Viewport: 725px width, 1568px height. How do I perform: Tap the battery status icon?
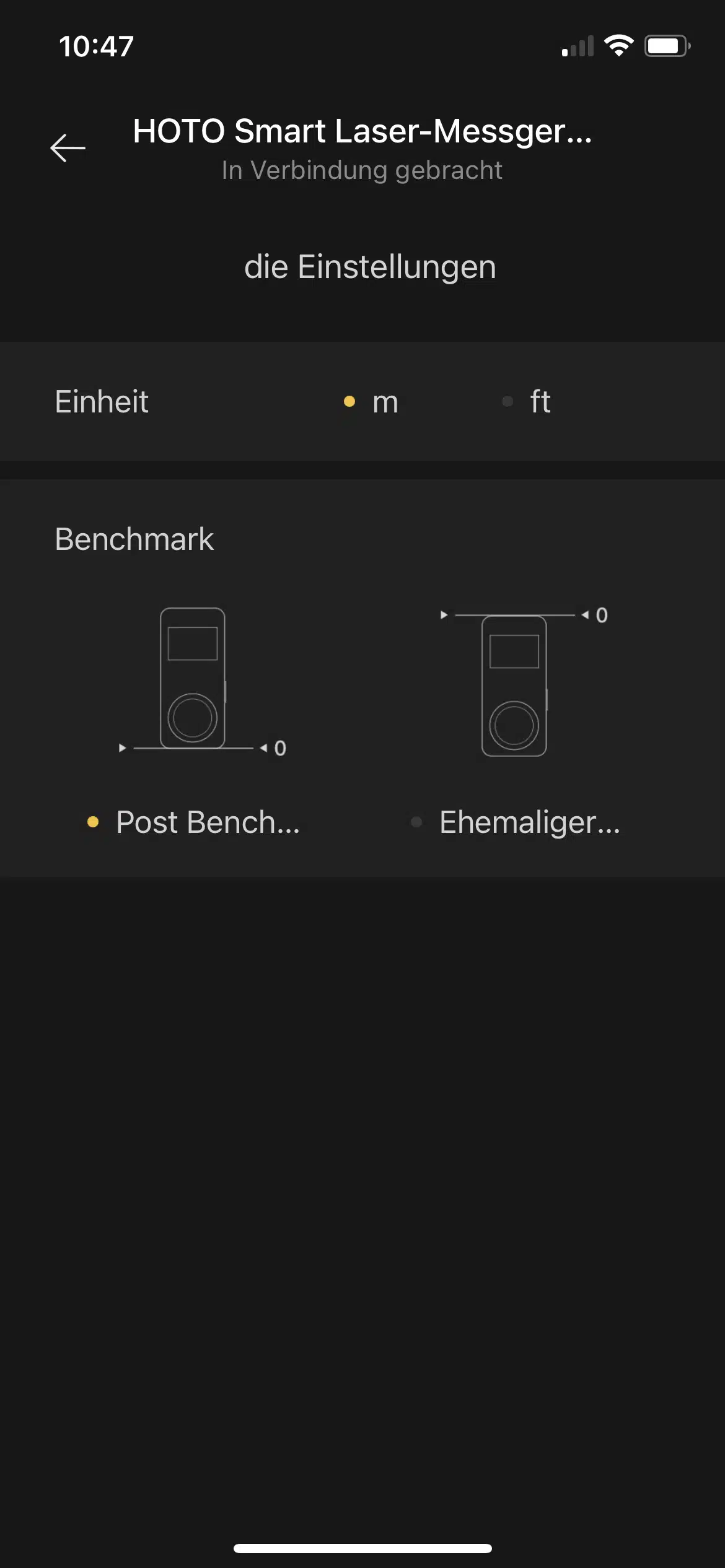[667, 46]
